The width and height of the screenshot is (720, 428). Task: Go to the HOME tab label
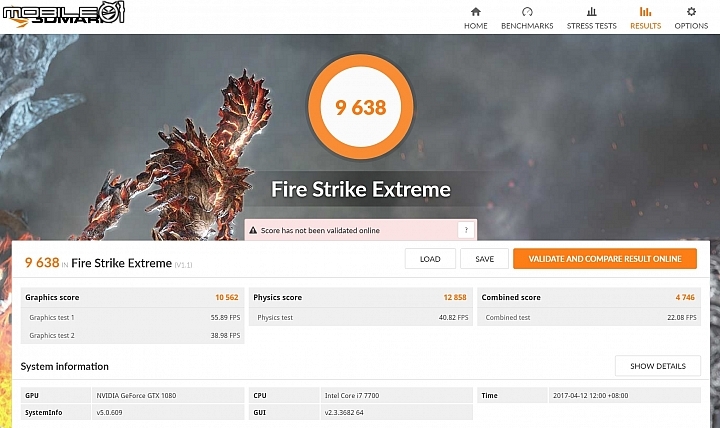tap(476, 26)
